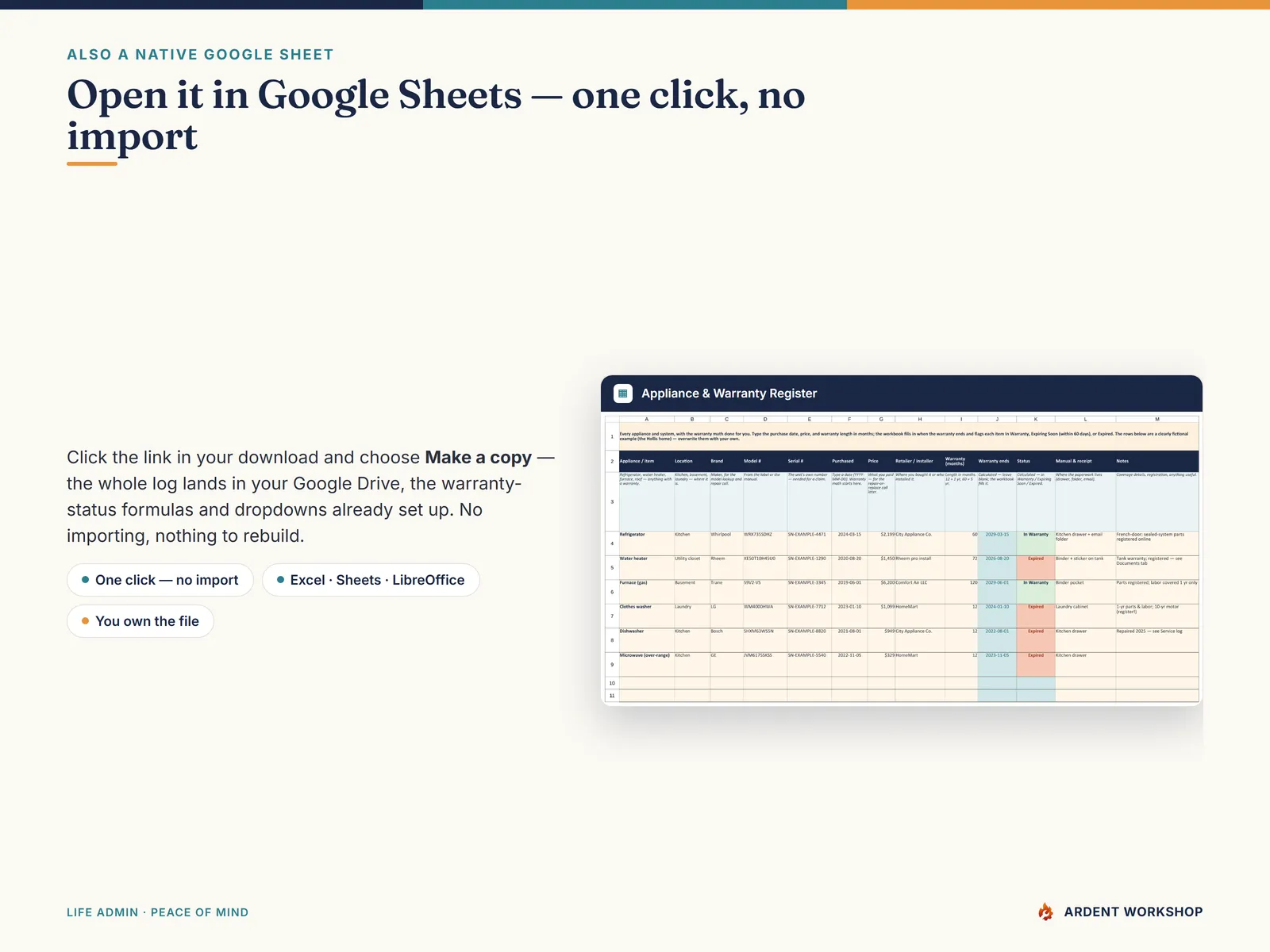Click the "2029-06-01" warranty end date

[x=997, y=592]
